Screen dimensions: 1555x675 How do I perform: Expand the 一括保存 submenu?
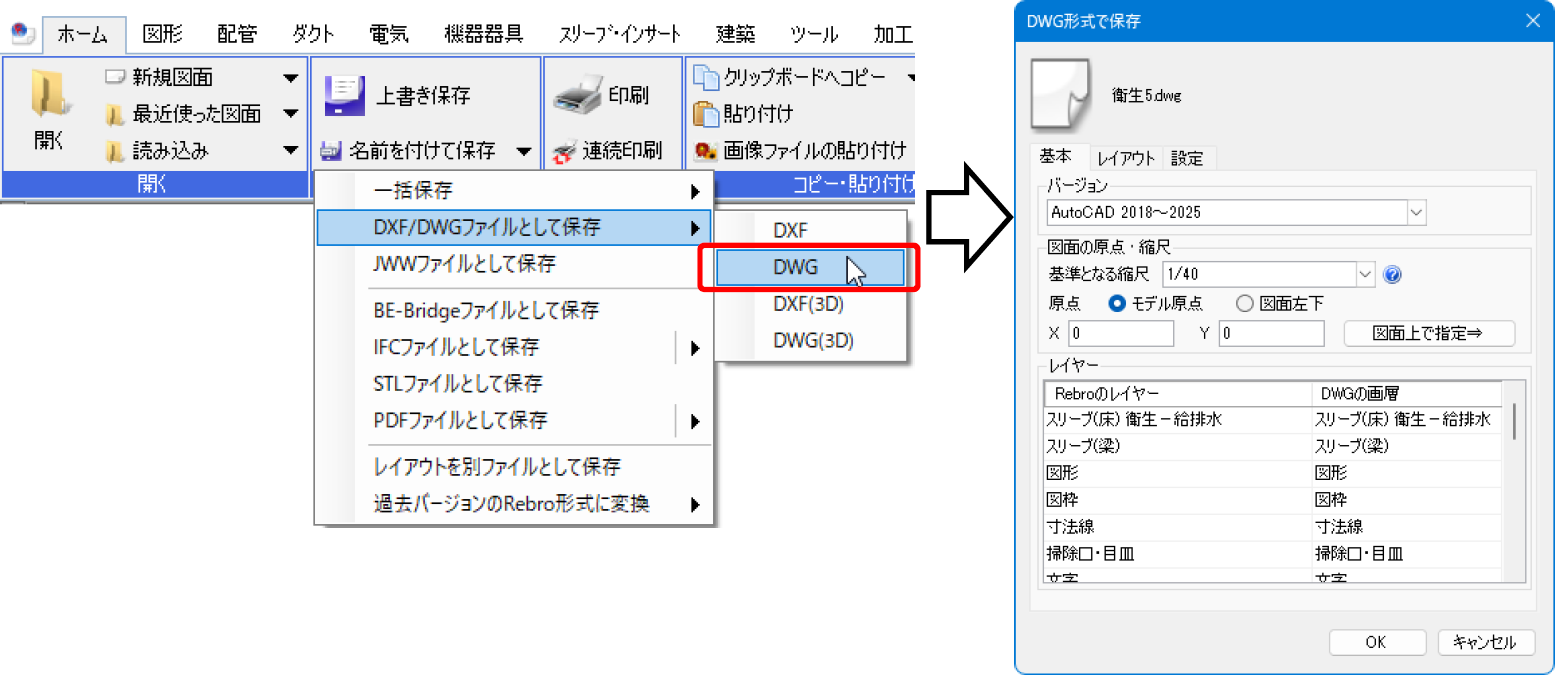point(514,190)
